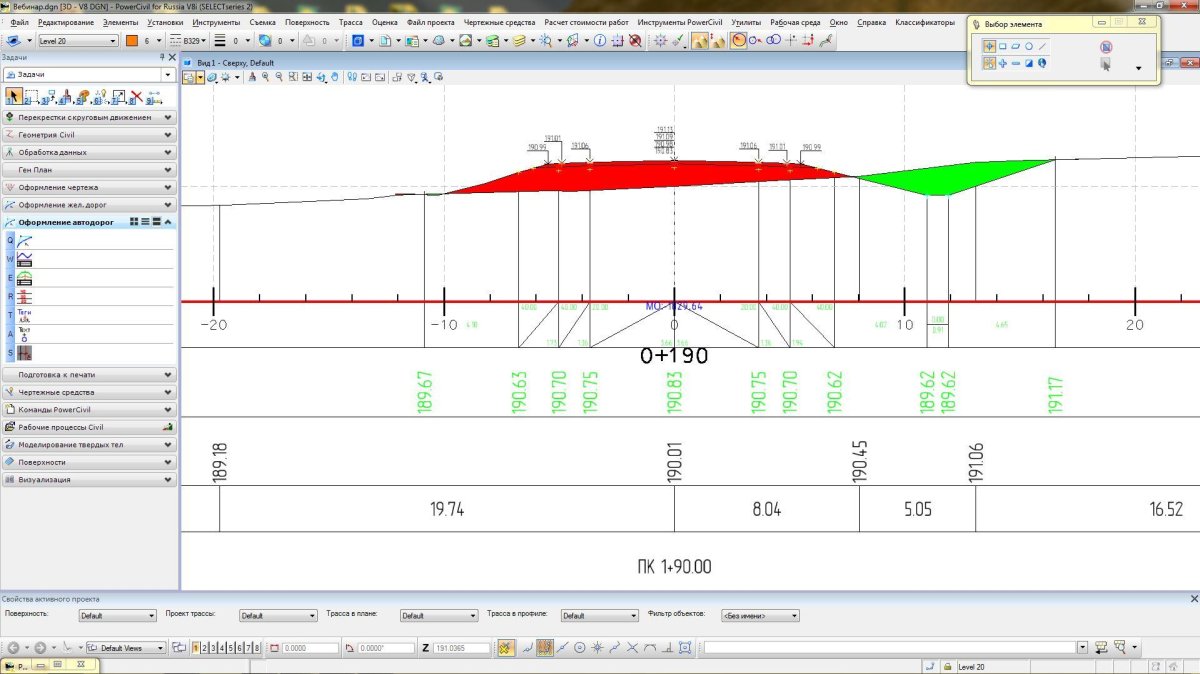Viewport: 1200px width, 674px height.
Task: Click the zoom in magnifier icon
Action: point(265,77)
